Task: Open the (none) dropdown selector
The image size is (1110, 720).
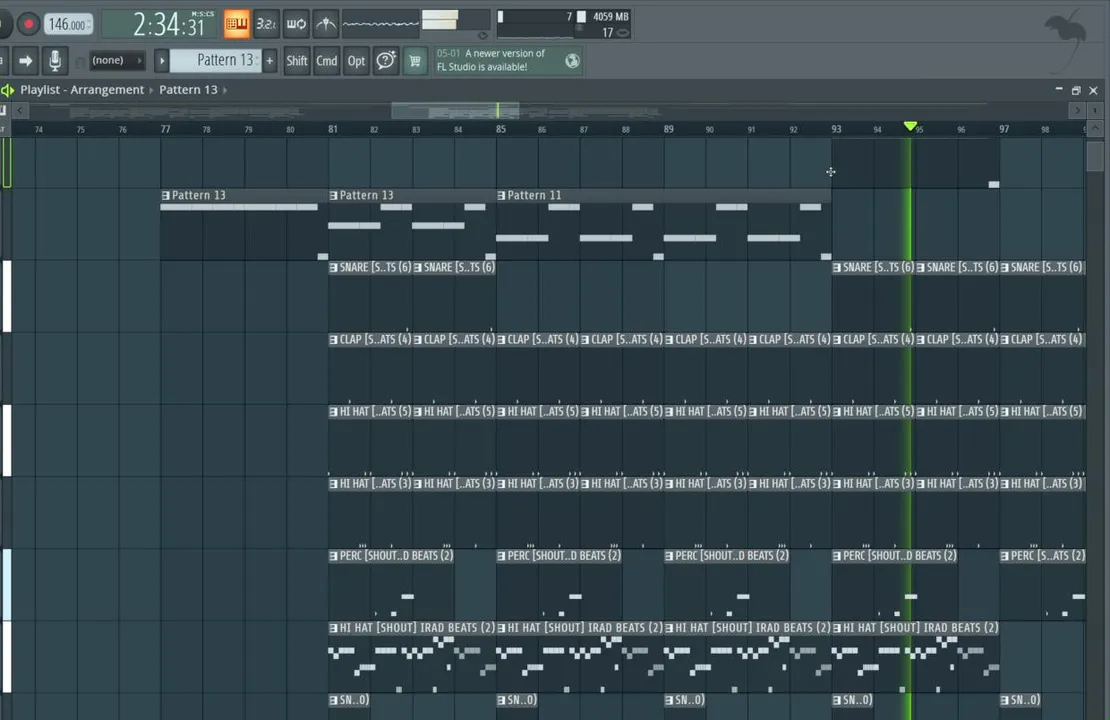Action: (118, 61)
